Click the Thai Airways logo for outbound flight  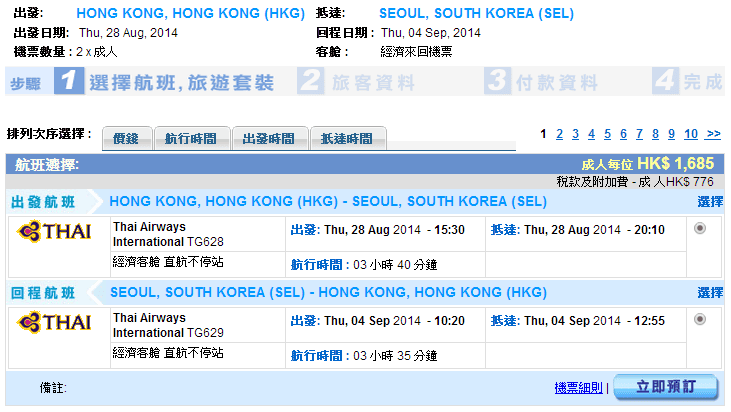click(55, 232)
